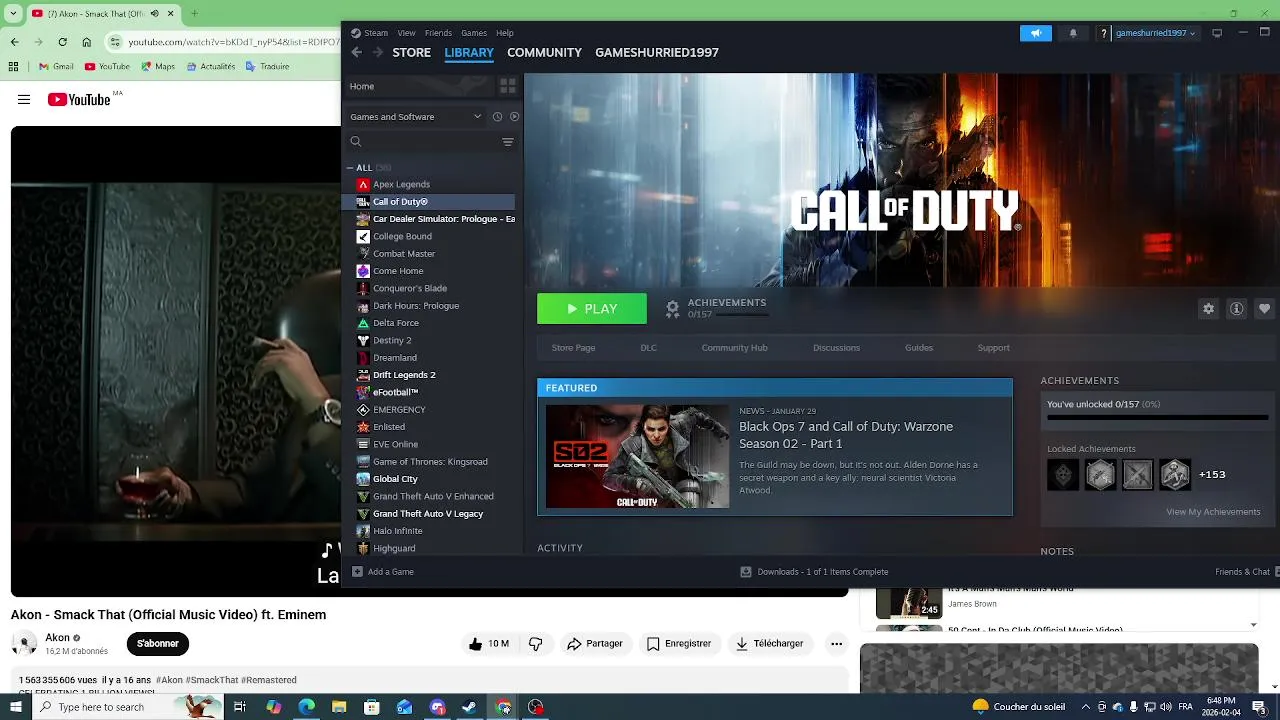
Task: Switch to the STORE tab
Action: 411,52
